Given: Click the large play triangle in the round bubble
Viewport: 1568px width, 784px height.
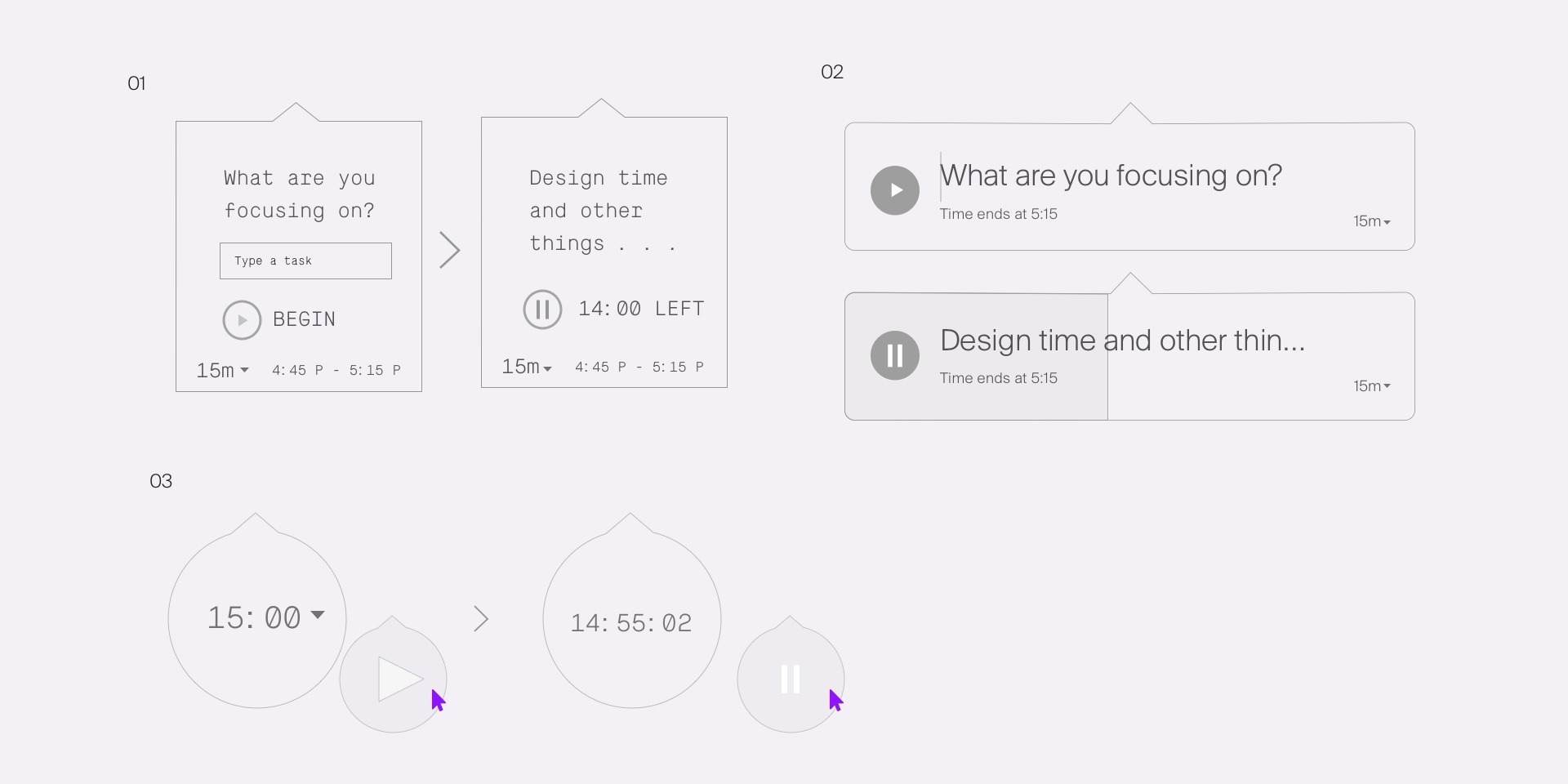Looking at the screenshot, I should click(400, 679).
